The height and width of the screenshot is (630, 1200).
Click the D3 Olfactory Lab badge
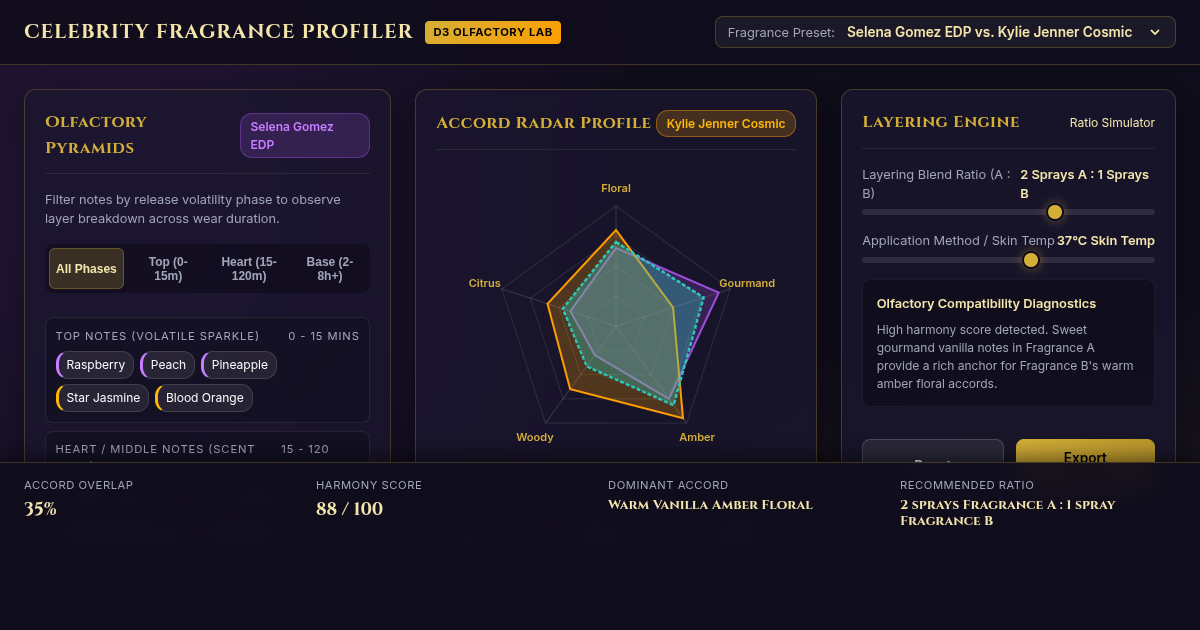493,32
